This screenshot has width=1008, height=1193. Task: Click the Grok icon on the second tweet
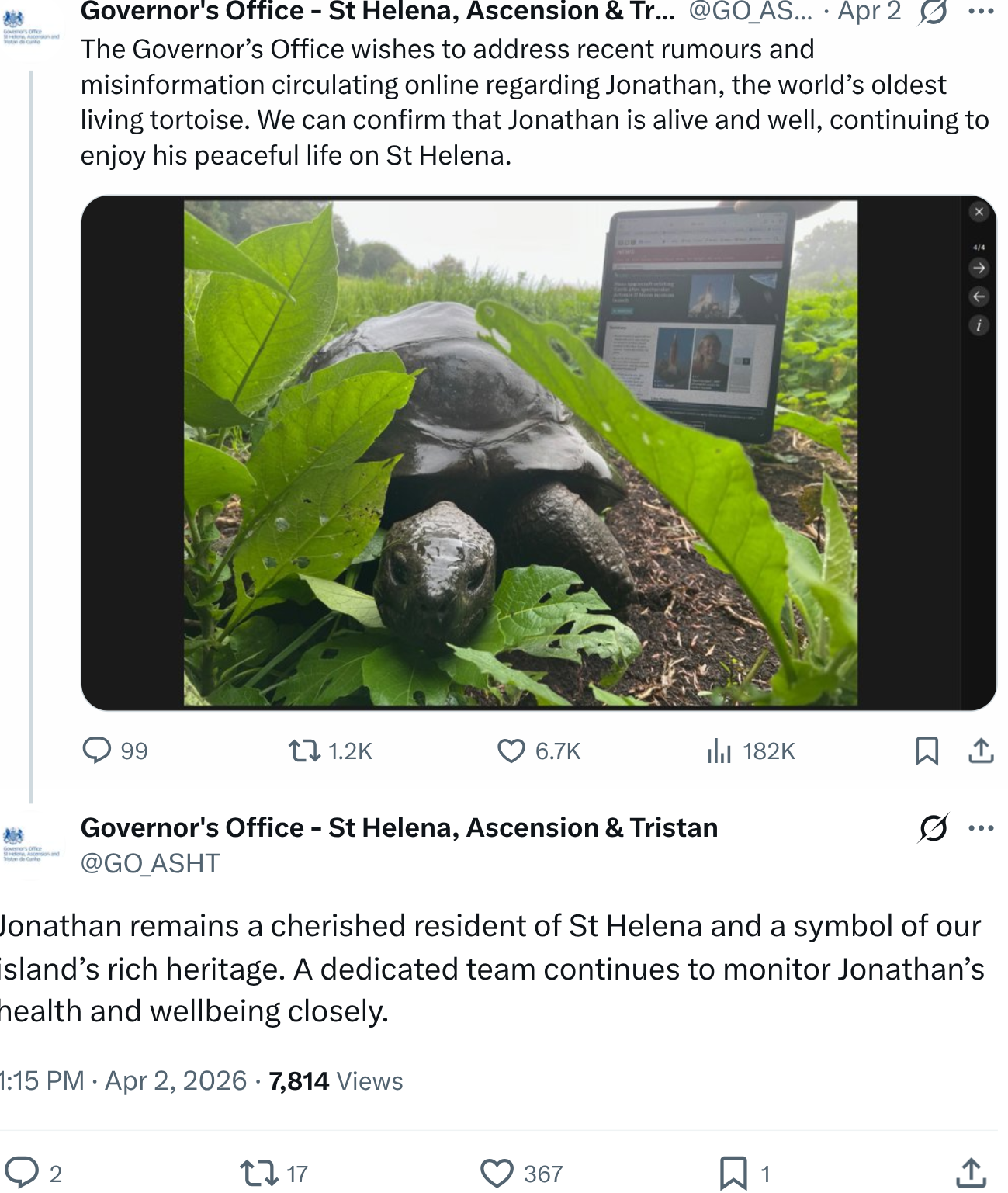pyautogui.click(x=933, y=828)
